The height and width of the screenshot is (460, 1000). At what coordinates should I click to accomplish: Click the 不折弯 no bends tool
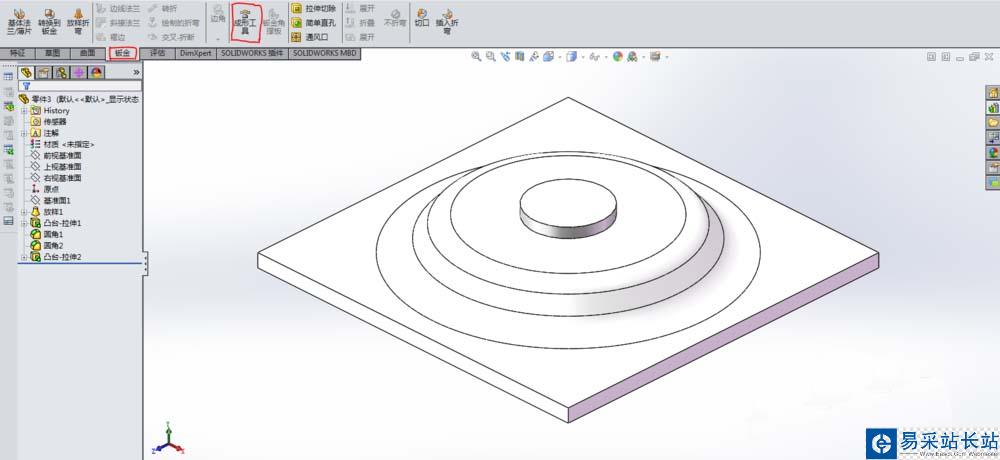[395, 18]
